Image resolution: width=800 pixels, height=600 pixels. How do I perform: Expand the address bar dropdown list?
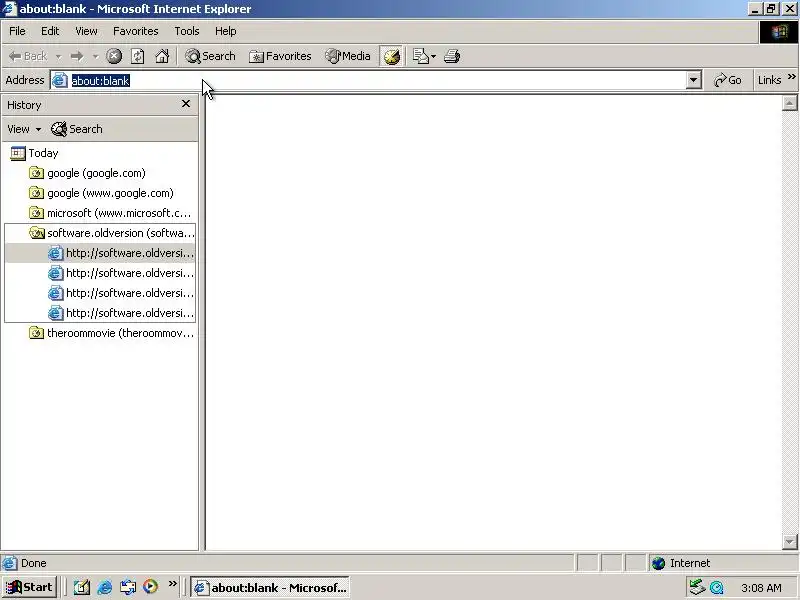click(693, 80)
